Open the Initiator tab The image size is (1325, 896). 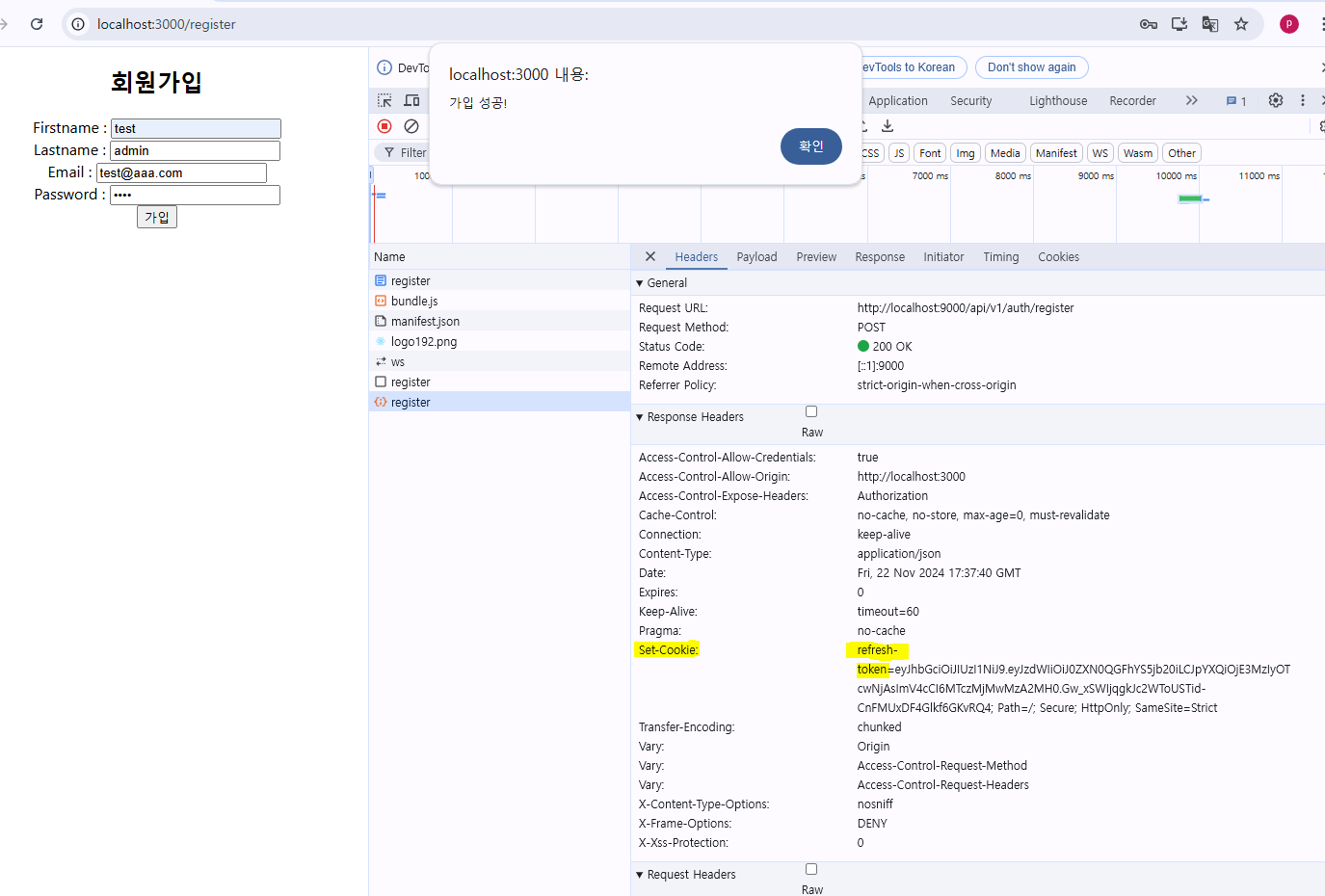point(943,257)
